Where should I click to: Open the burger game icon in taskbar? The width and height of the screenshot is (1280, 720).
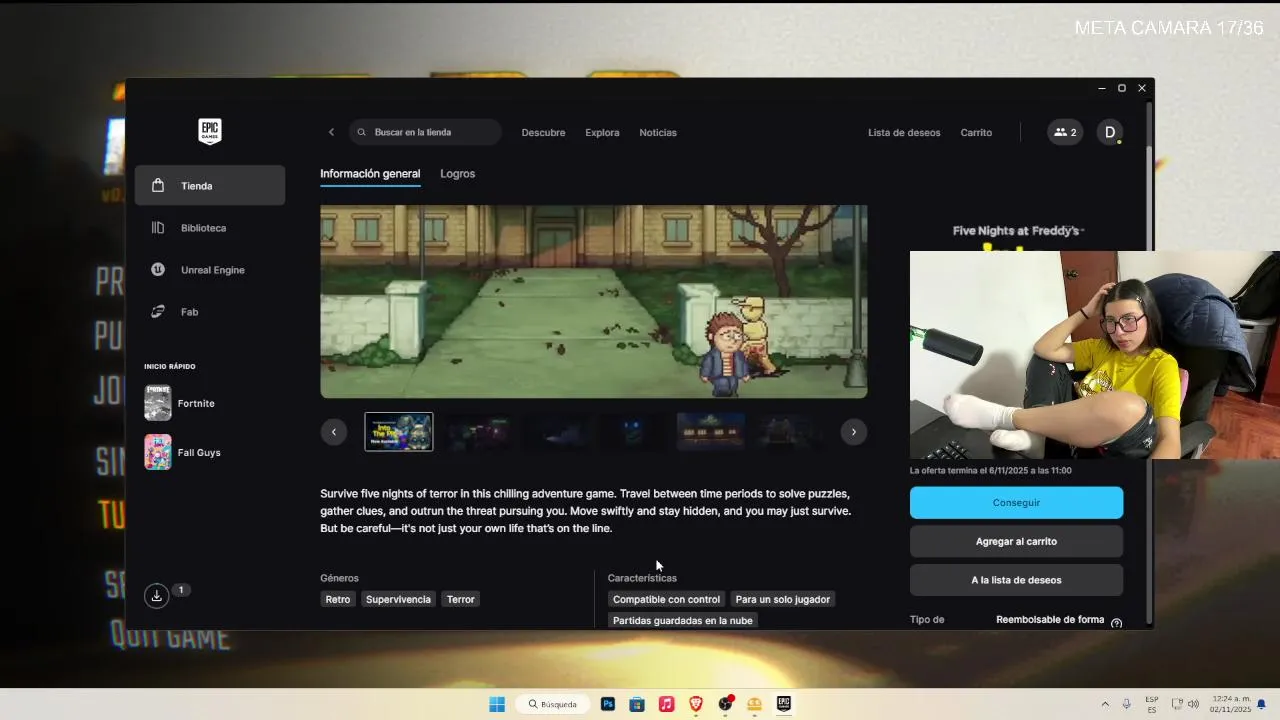click(x=754, y=704)
